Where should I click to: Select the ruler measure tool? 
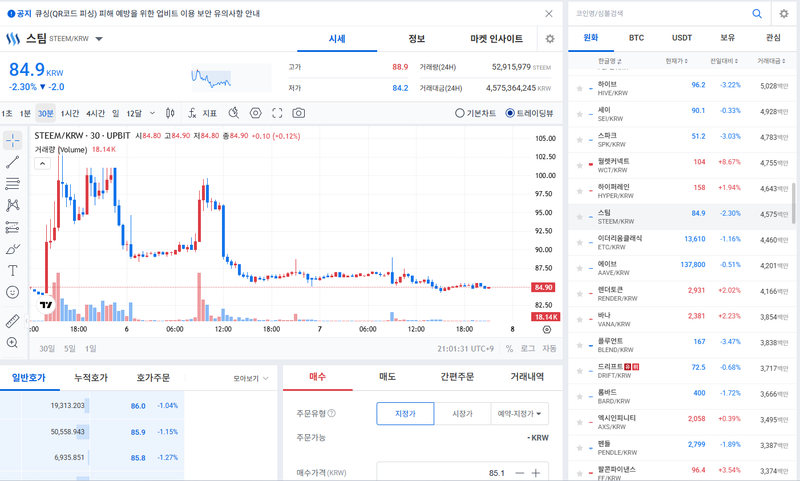click(x=12, y=321)
